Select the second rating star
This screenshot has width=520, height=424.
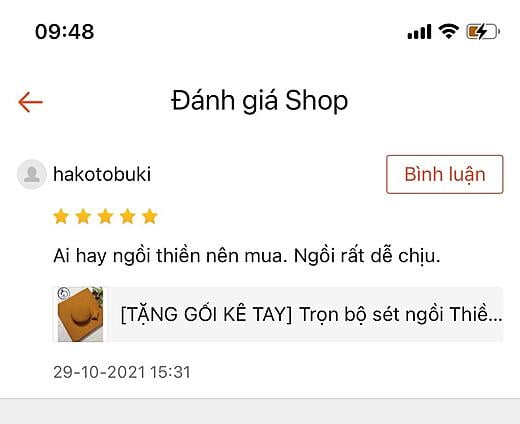(83, 216)
